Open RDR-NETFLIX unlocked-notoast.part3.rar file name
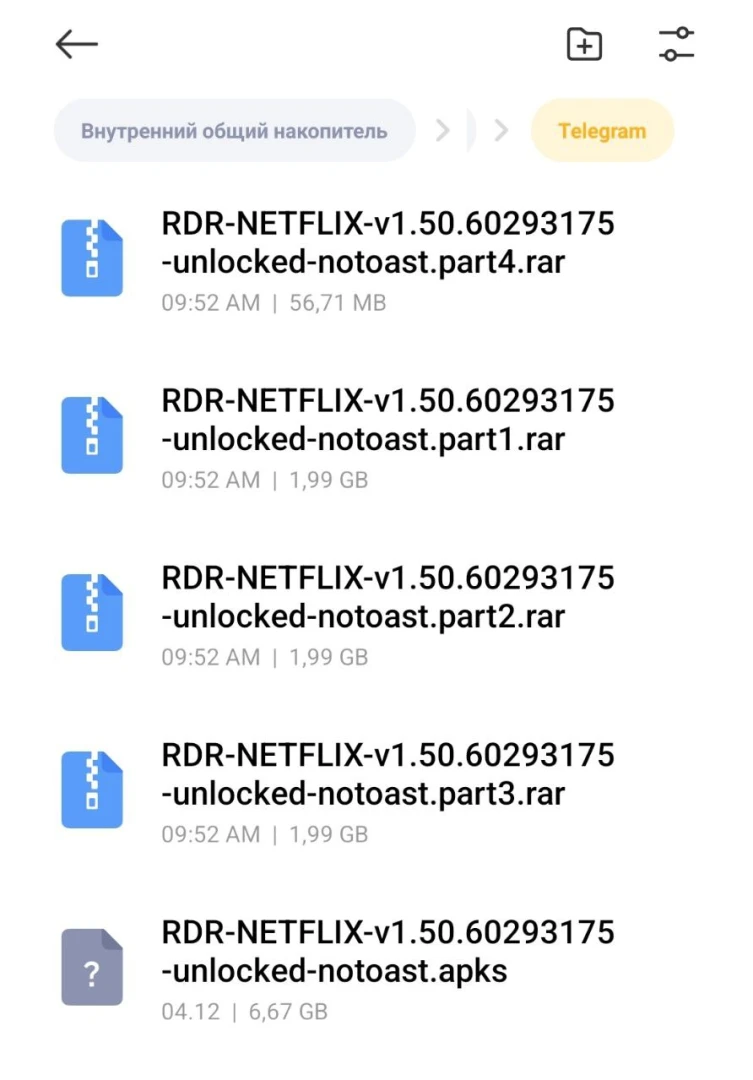This screenshot has height=1080, width=753. point(388,775)
